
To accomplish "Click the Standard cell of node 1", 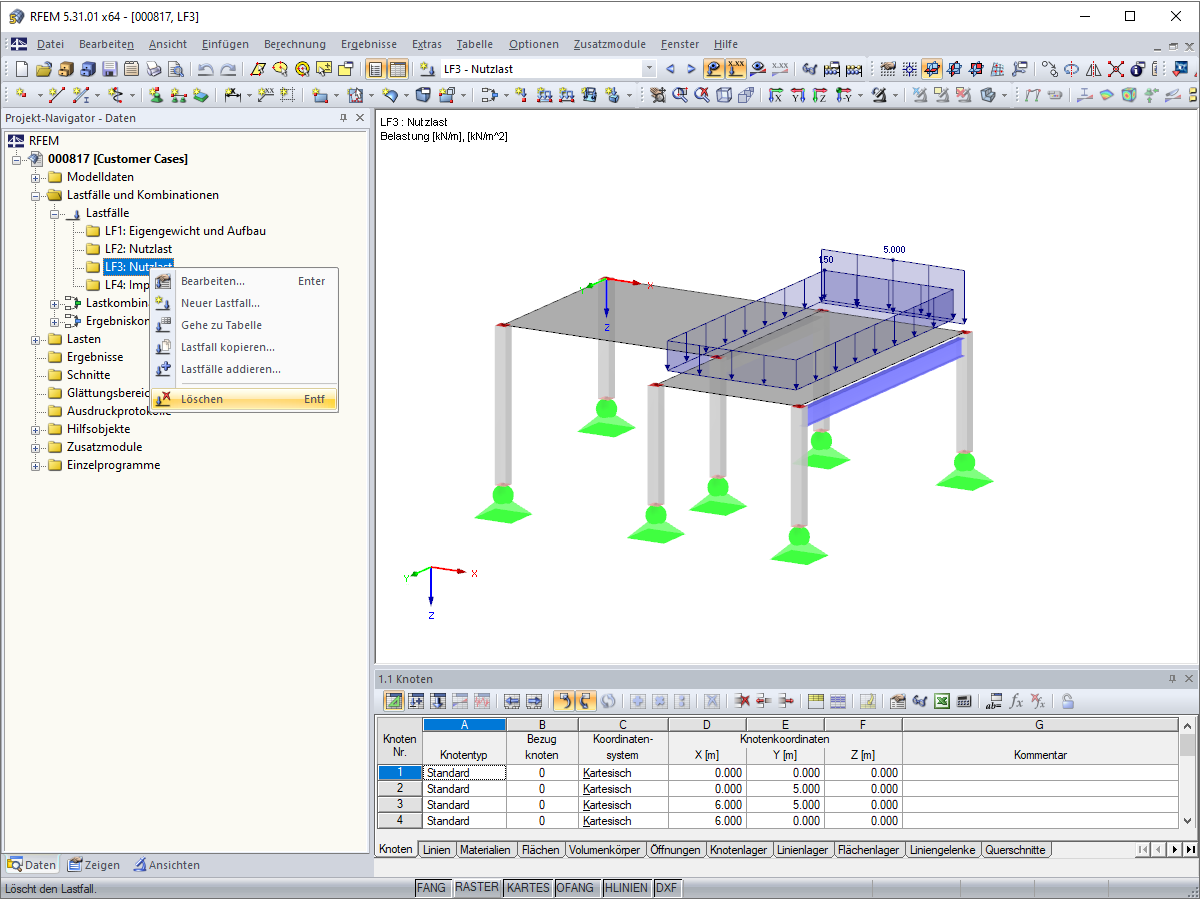I will [x=465, y=773].
